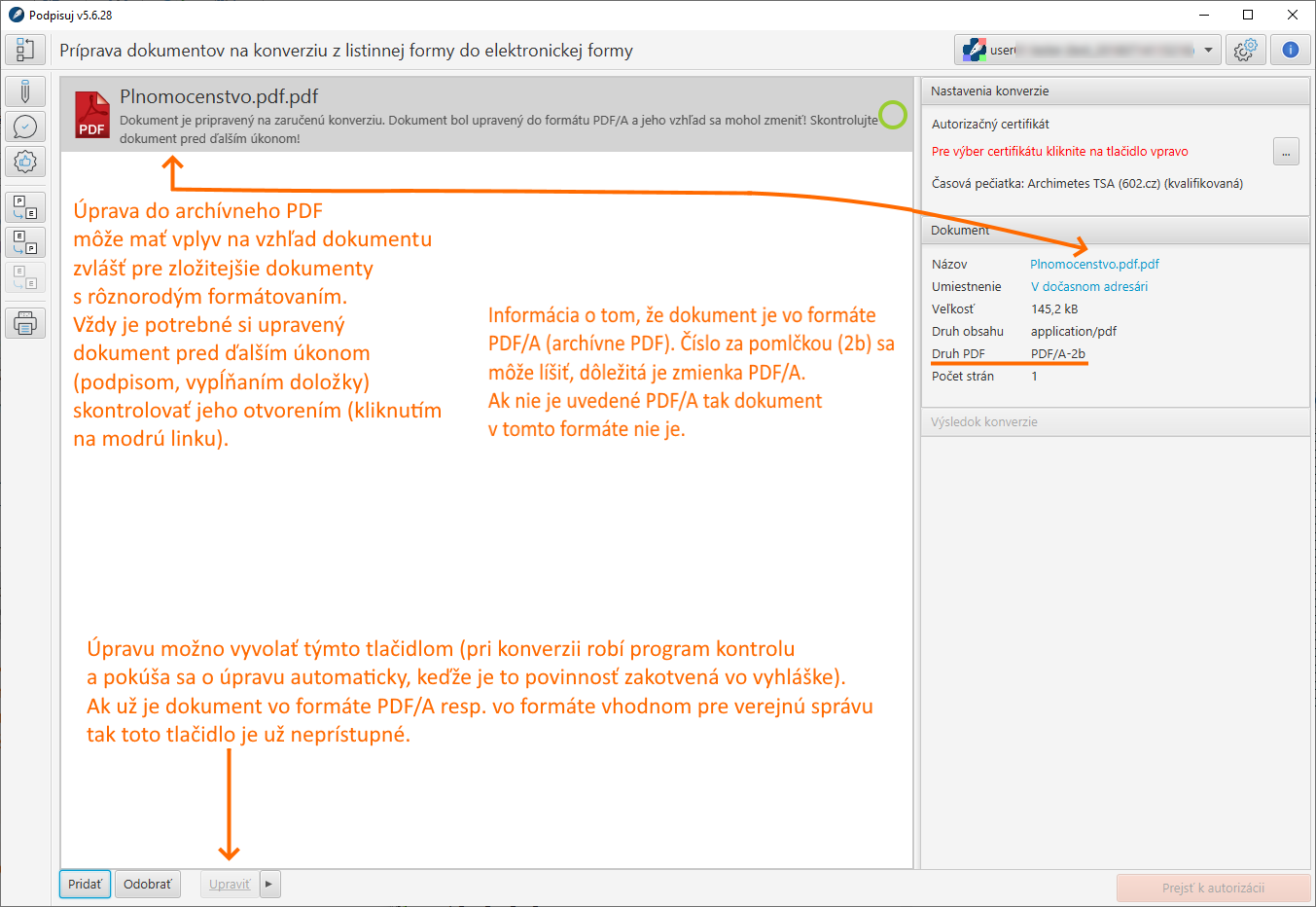
Task: Click the '...' certificate selection button
Action: [1286, 152]
